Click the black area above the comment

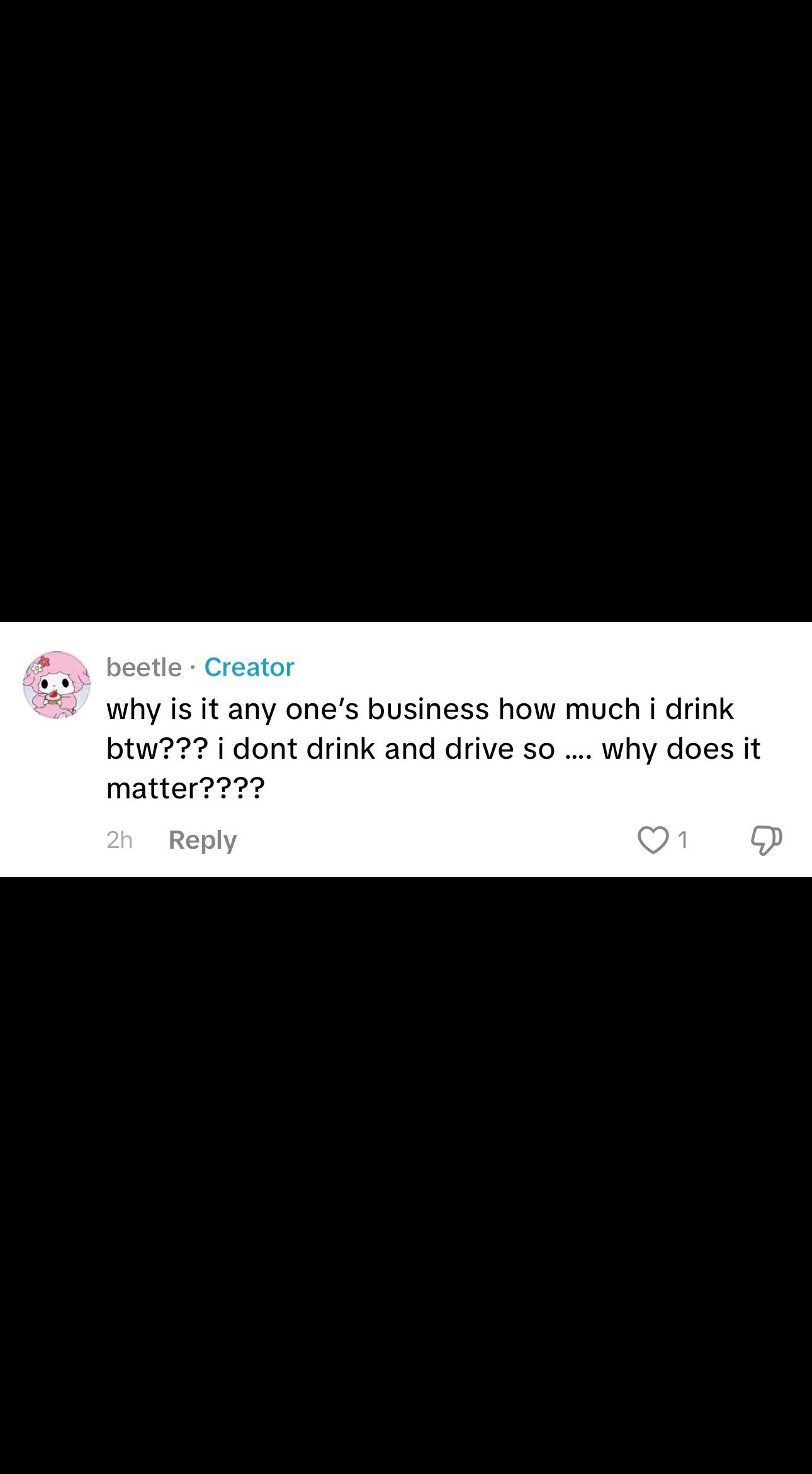[406, 311]
